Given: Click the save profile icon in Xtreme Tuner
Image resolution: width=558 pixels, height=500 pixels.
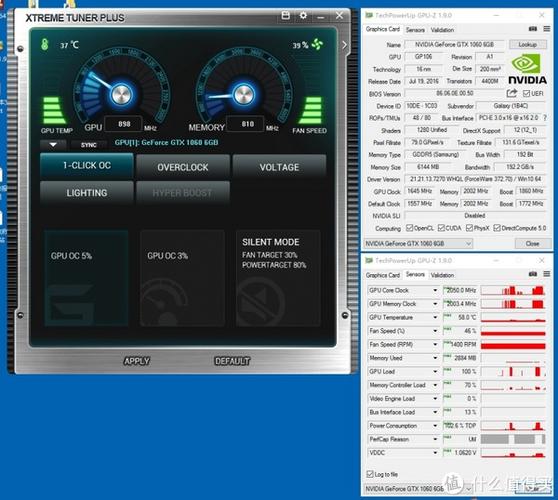Looking at the screenshot, I should coord(285,15).
